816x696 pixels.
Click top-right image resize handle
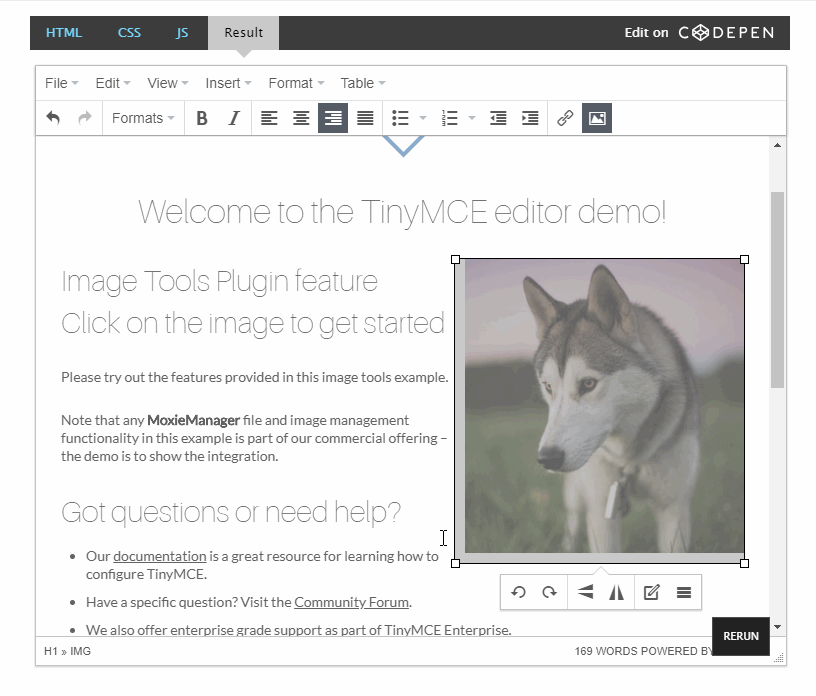[745, 259]
